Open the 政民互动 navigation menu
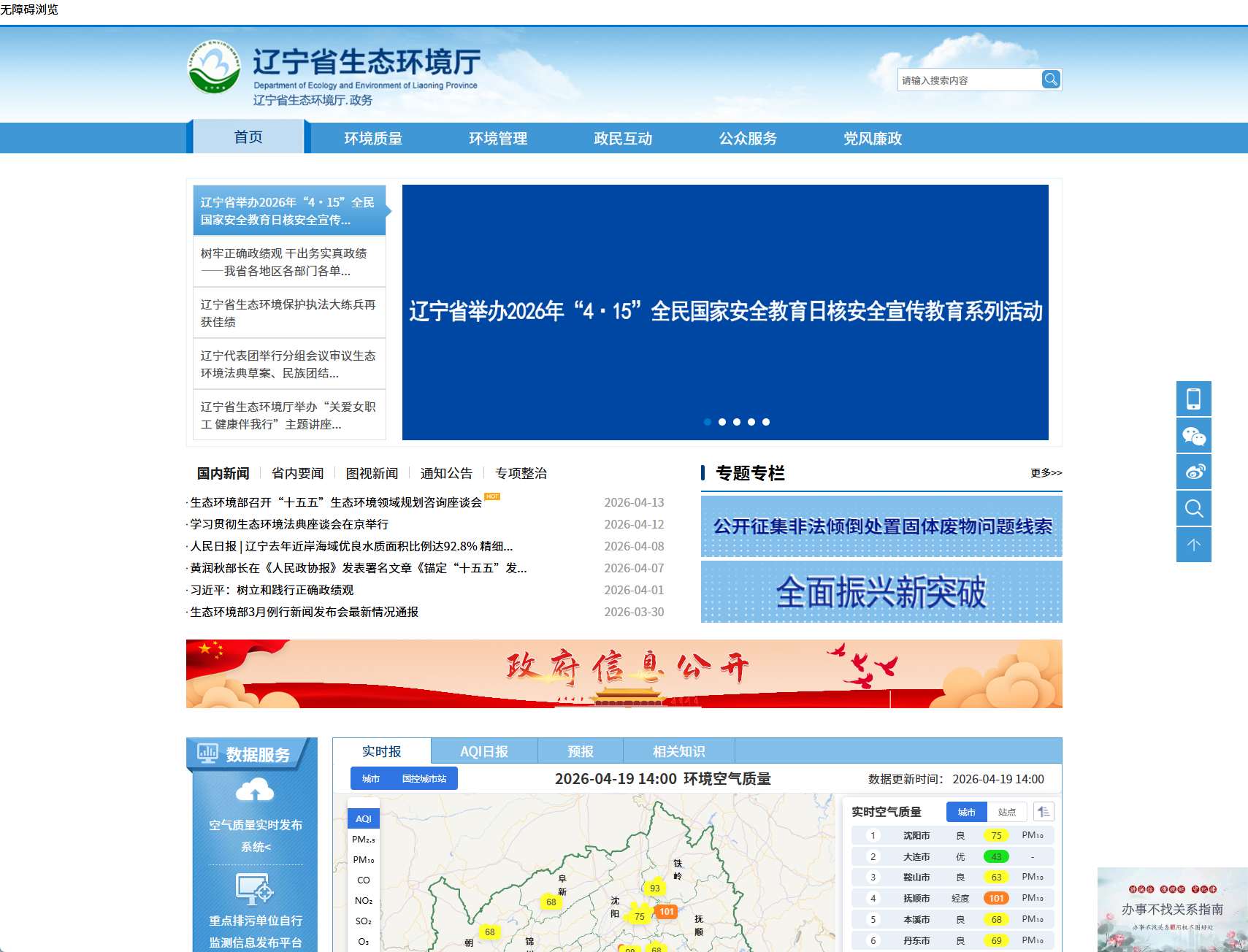Screen dimensions: 1248x952 coord(623,138)
